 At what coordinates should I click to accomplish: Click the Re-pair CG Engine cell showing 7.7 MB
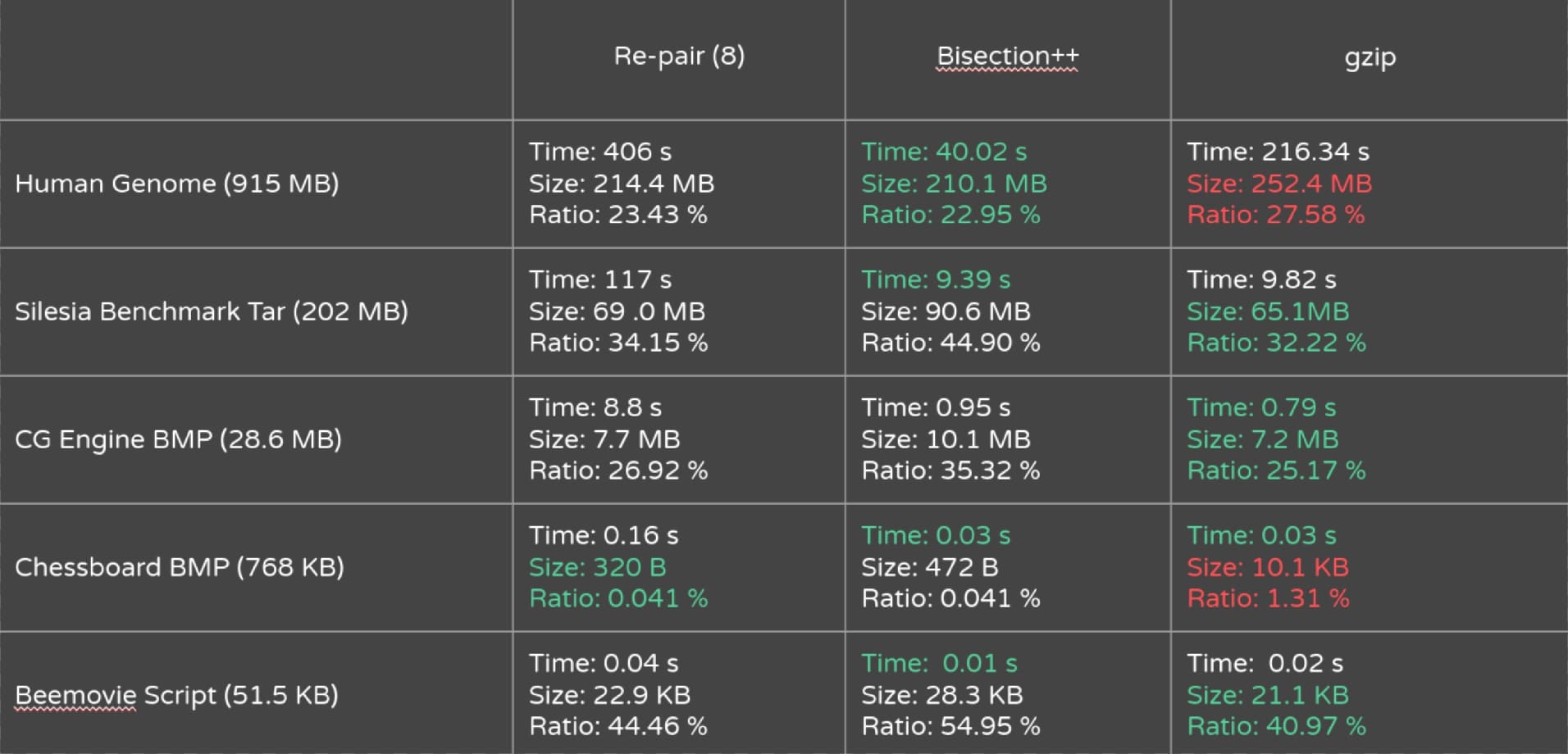pyautogui.click(x=678, y=439)
